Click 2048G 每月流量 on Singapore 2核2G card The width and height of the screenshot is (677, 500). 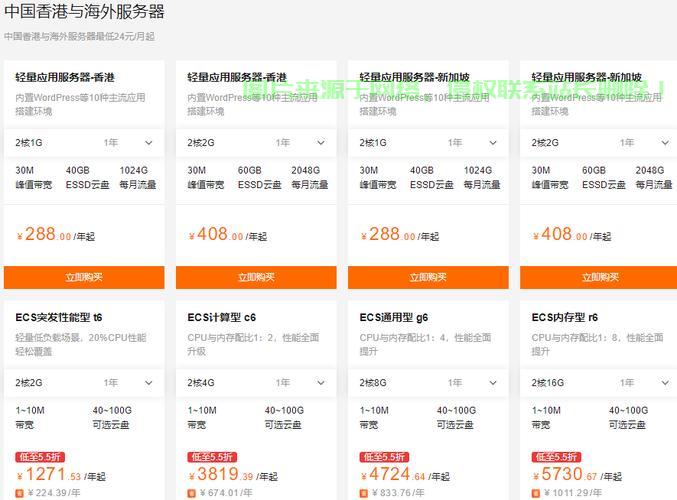point(654,177)
